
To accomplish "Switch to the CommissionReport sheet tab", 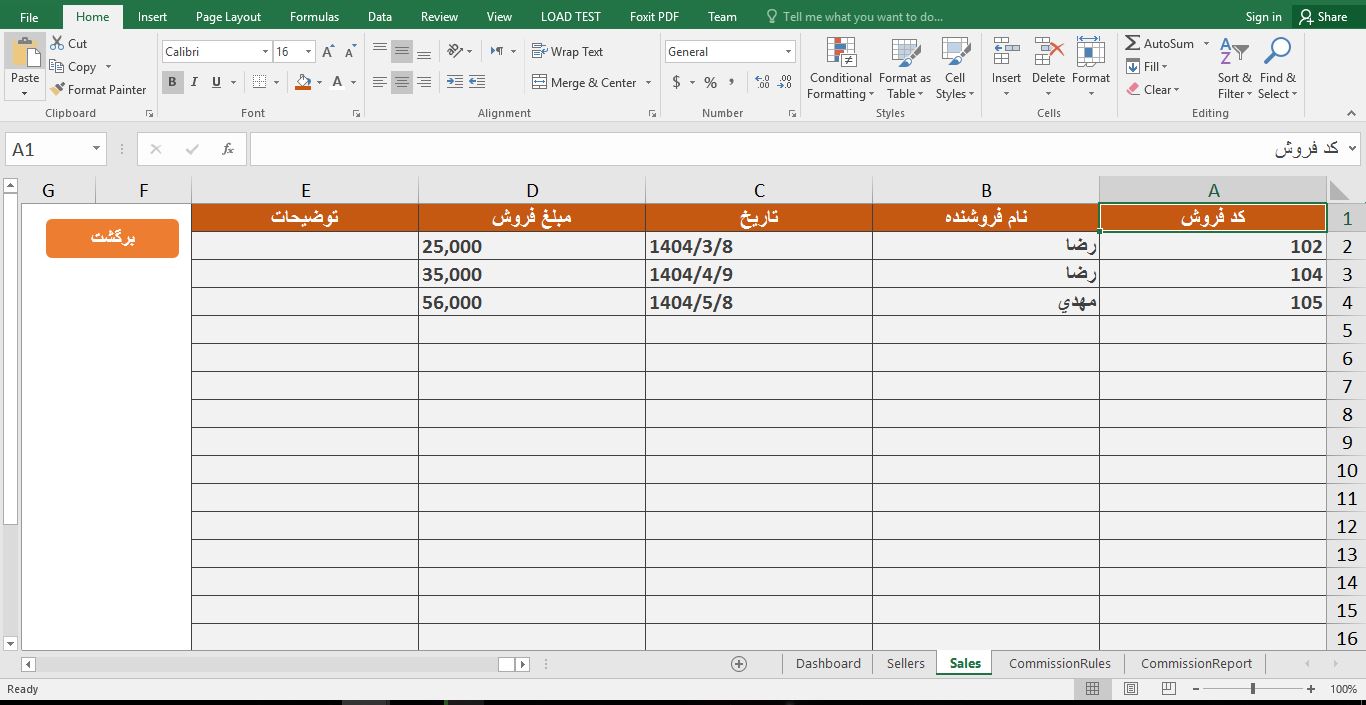I will tap(1196, 664).
